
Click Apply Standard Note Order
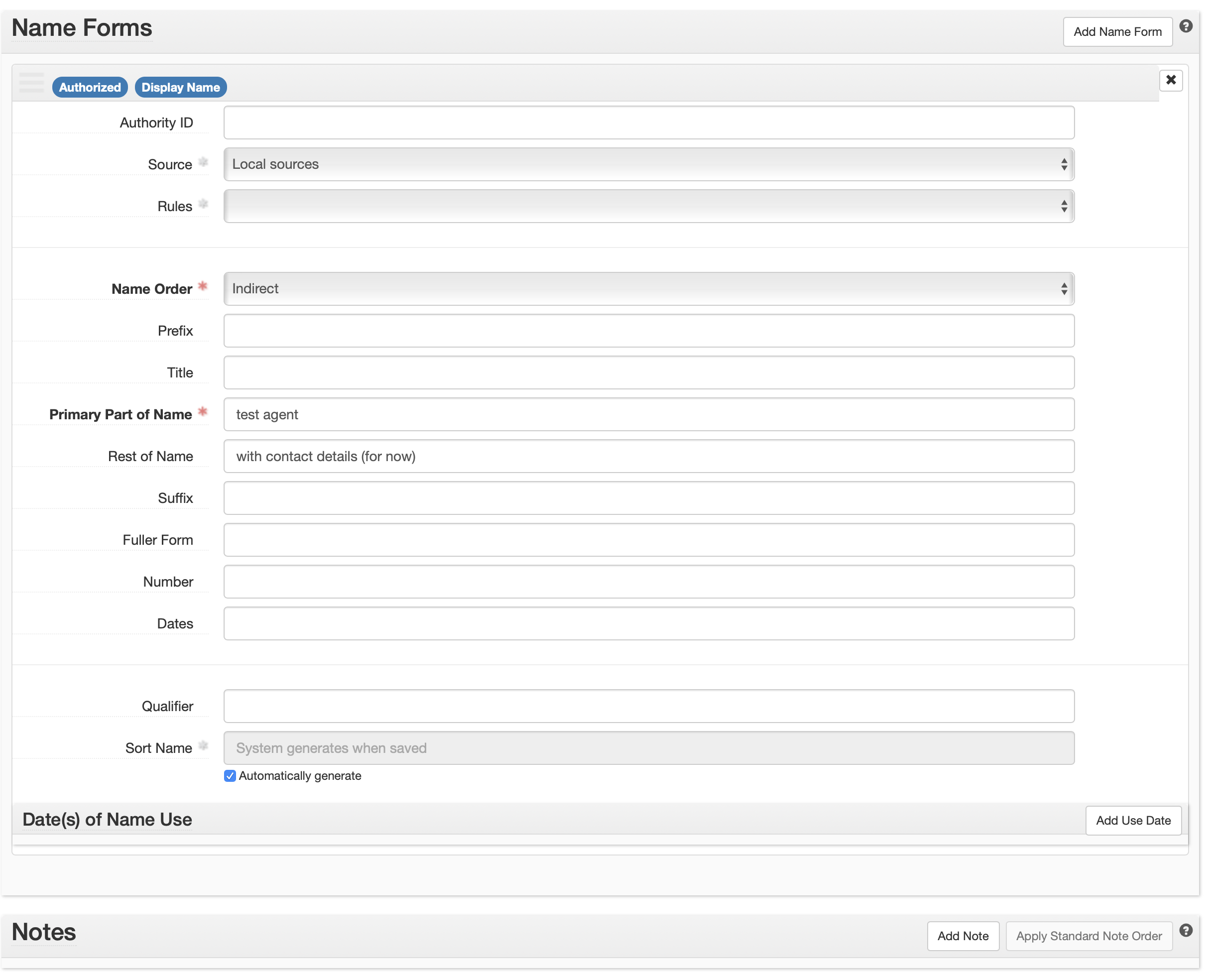(1088, 935)
